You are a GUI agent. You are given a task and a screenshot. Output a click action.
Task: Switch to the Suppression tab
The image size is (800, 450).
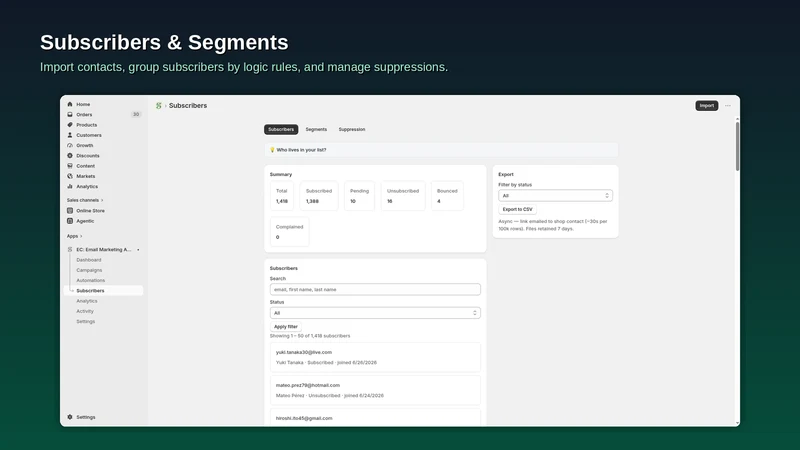(352, 130)
